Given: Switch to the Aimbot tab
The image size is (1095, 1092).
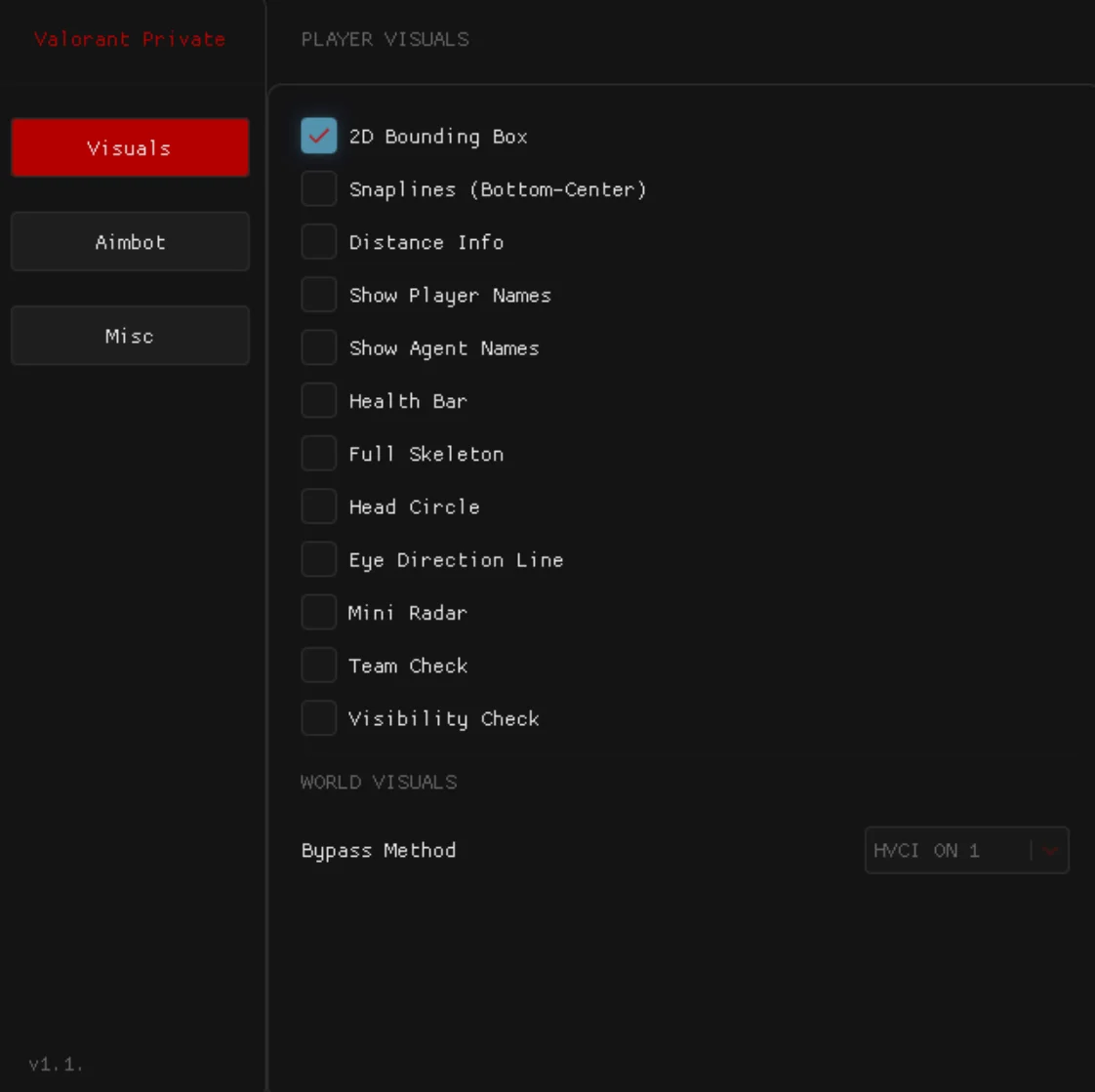Looking at the screenshot, I should tap(130, 242).
